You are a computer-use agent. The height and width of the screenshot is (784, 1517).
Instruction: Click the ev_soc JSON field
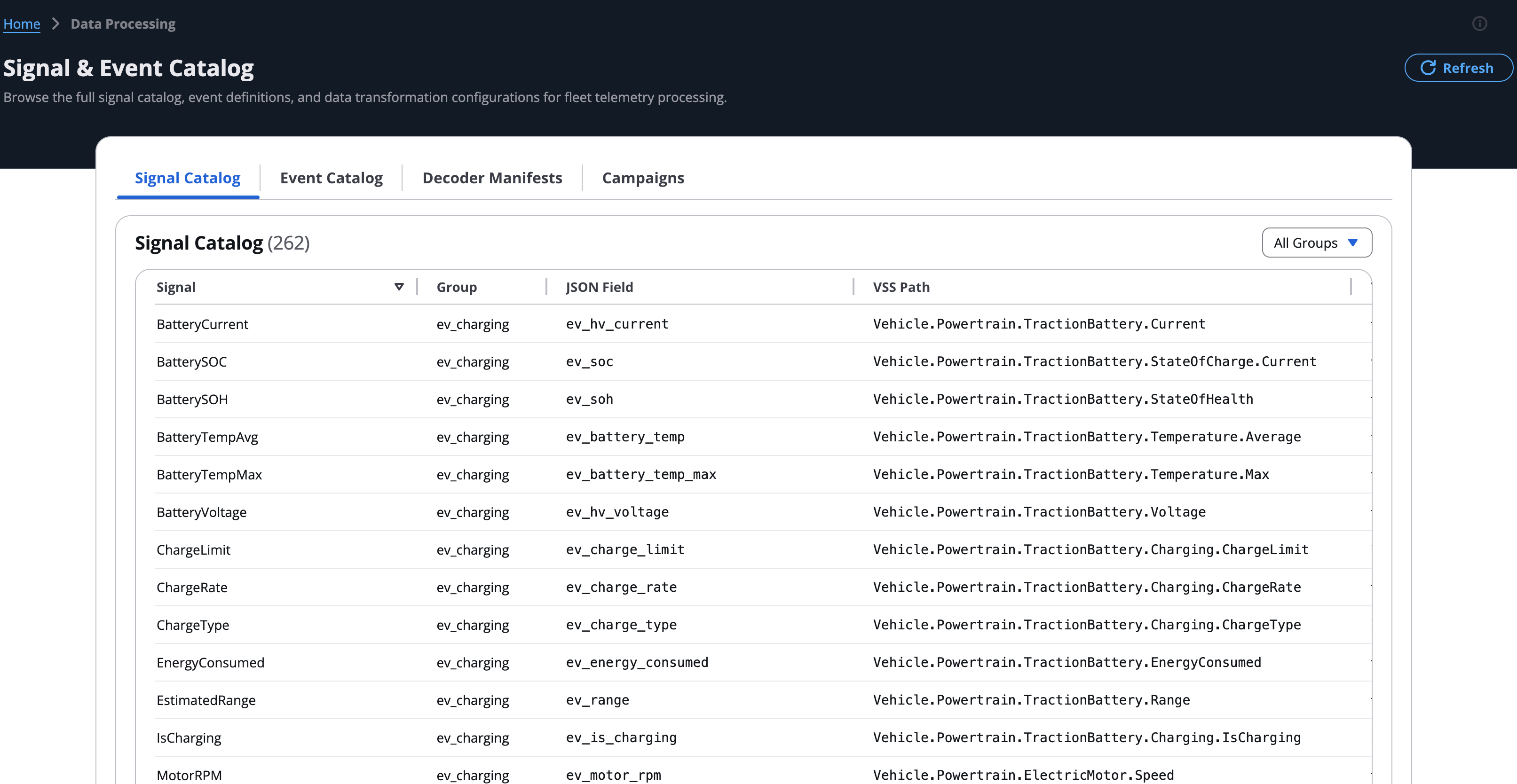pyautogui.click(x=590, y=361)
